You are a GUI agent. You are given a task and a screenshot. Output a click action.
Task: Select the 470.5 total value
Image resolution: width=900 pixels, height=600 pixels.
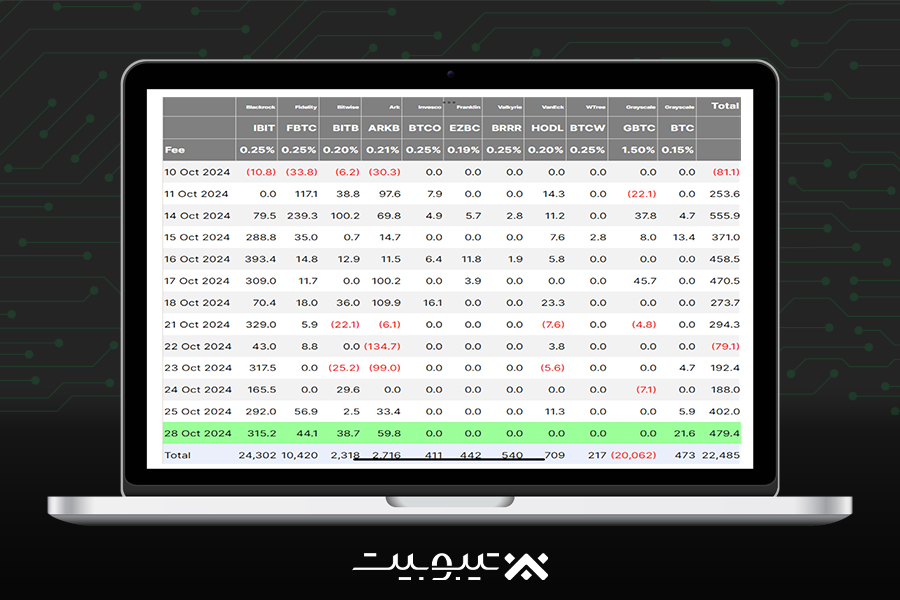[724, 281]
